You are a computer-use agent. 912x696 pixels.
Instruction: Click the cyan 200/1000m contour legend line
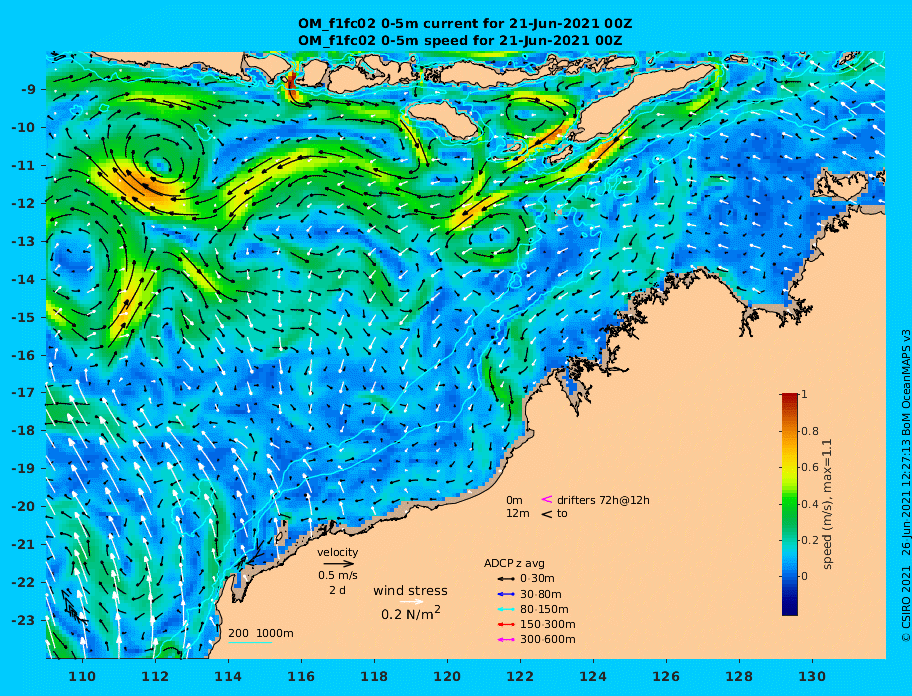[250, 643]
